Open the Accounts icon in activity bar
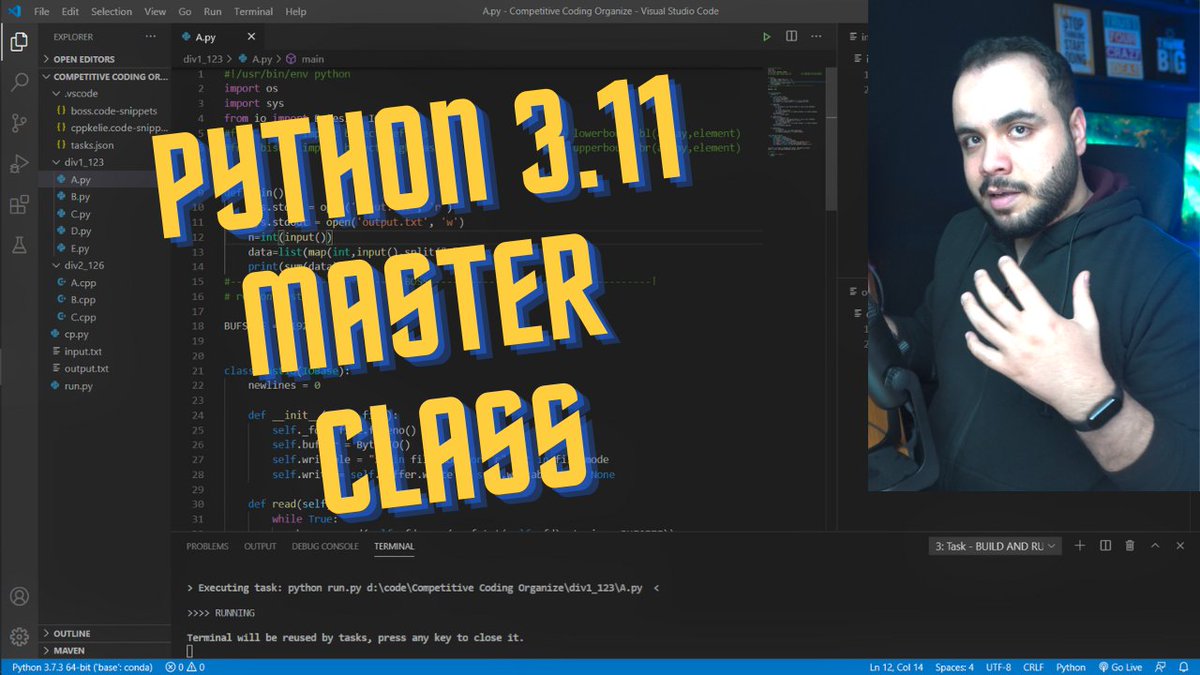1200x675 pixels. 19,597
